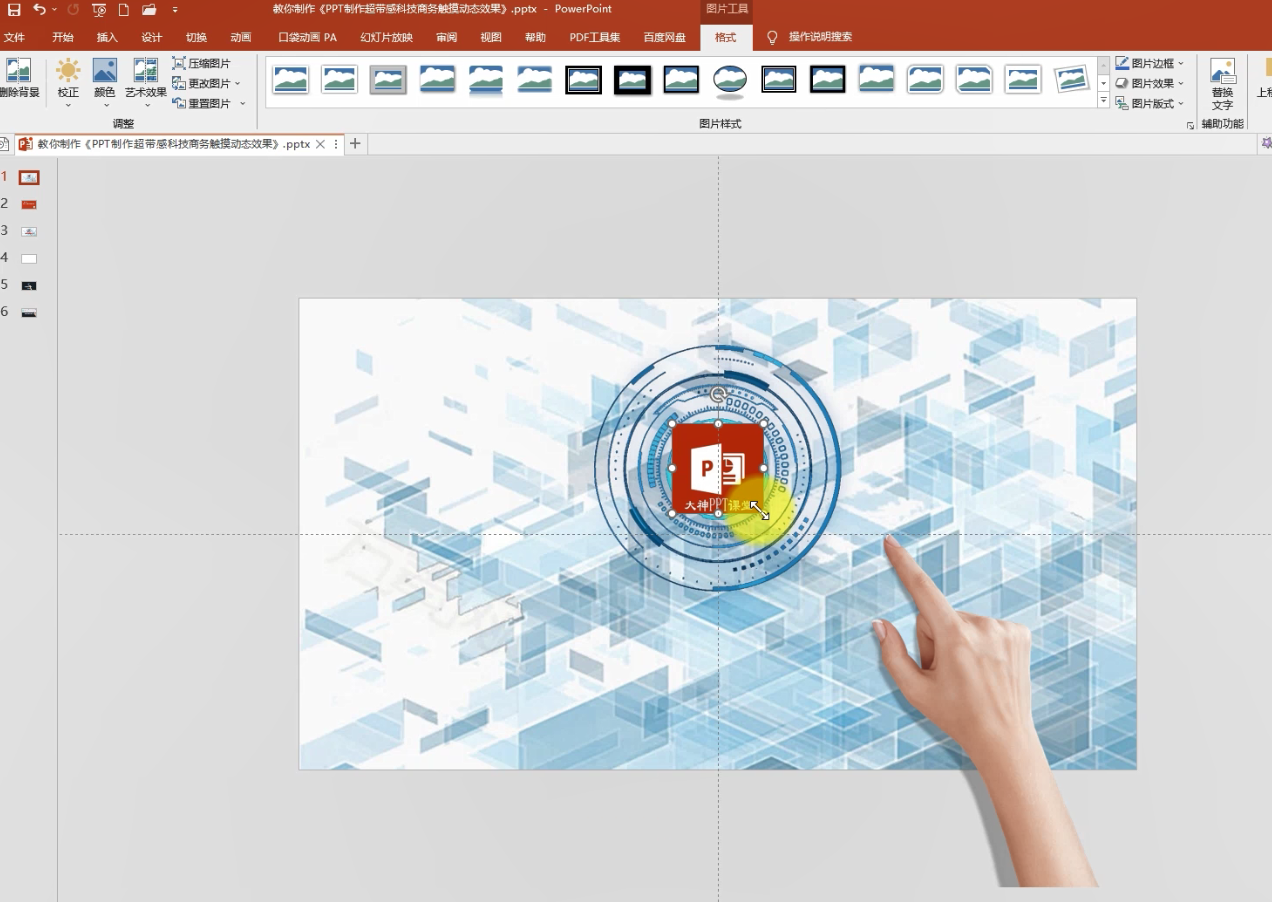Save the presentation from the quick access toolbar
The width and height of the screenshot is (1272, 902).
point(14,9)
